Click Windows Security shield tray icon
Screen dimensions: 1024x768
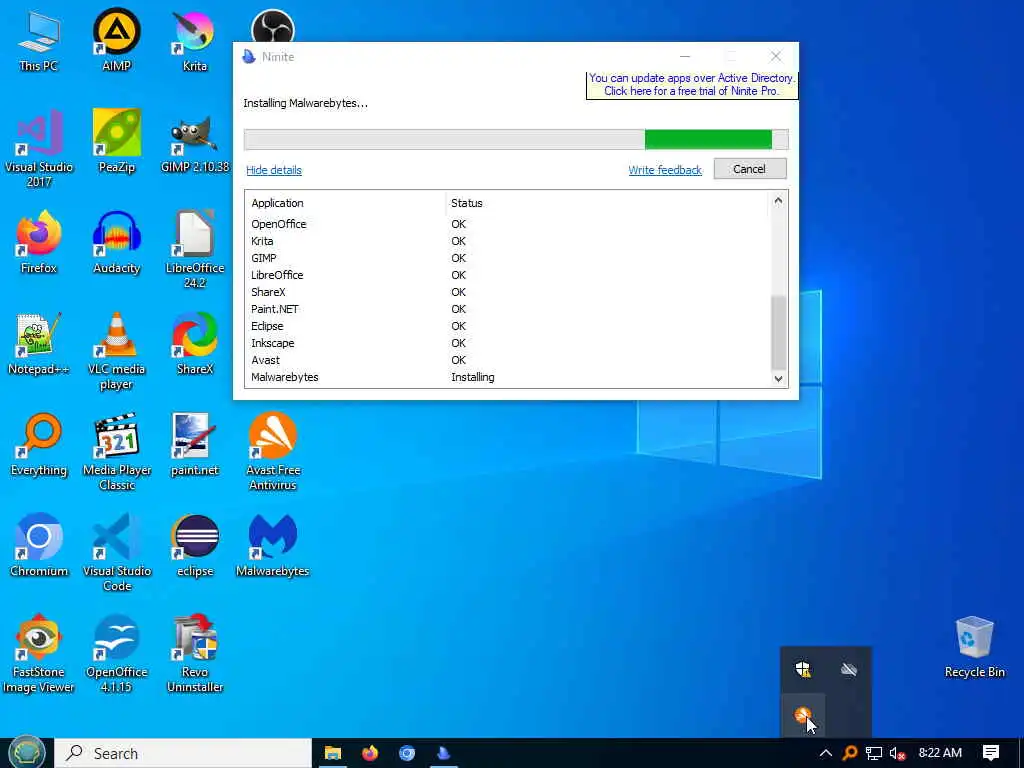(x=803, y=669)
